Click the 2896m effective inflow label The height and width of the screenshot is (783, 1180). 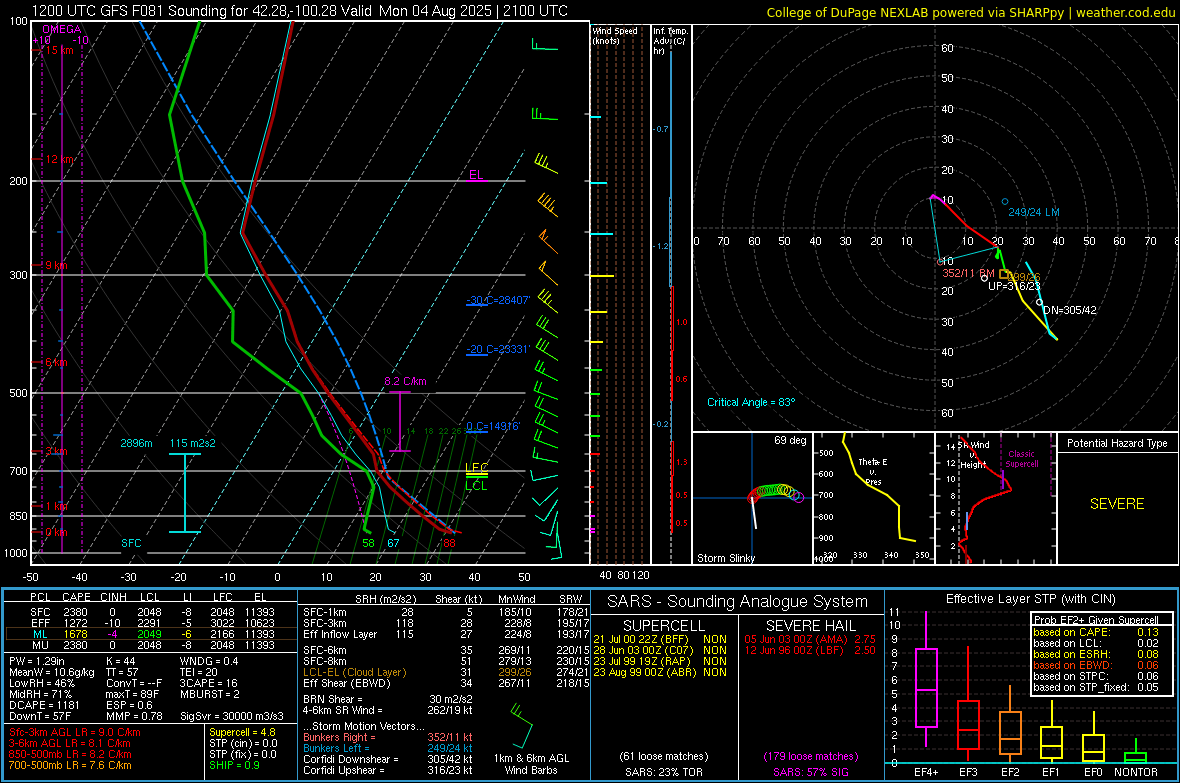(136, 443)
